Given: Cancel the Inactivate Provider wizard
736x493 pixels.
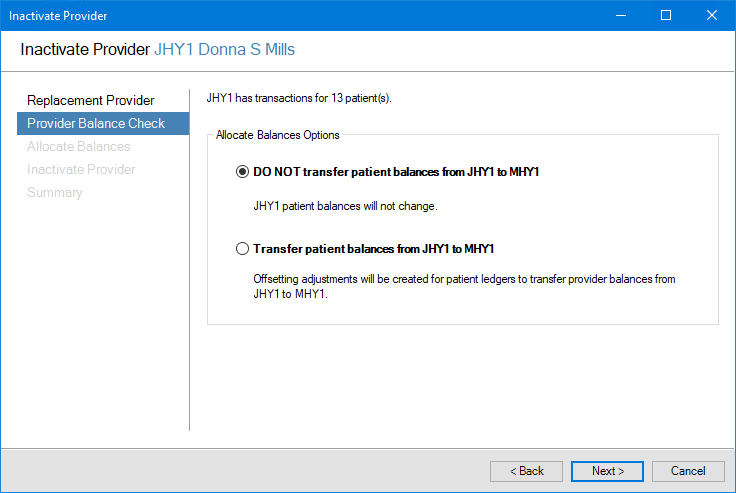Looking at the screenshot, I should (x=688, y=471).
